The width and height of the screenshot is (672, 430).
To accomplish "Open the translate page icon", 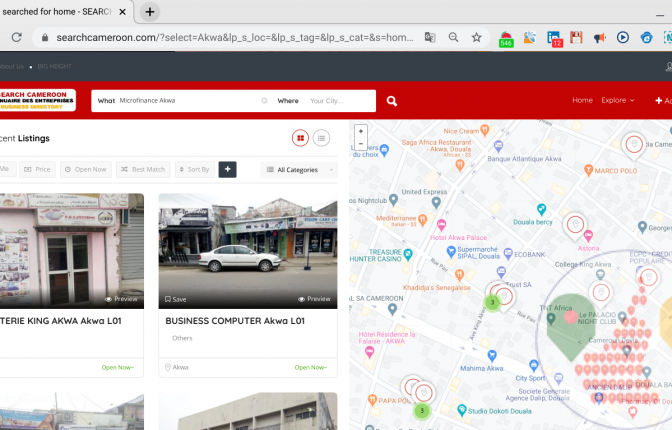I will coord(430,37).
